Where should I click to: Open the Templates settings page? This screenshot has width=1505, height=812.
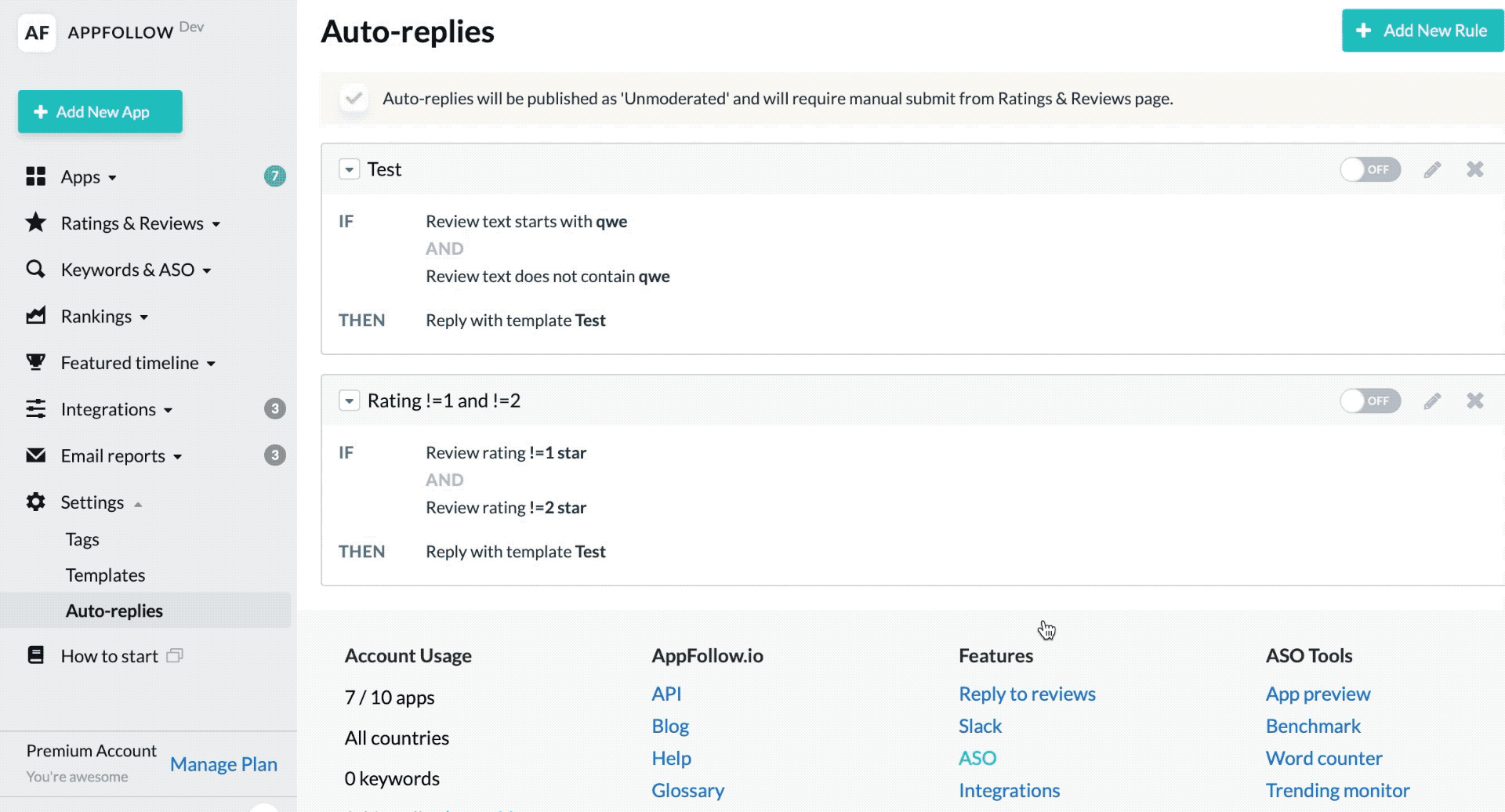tap(105, 575)
